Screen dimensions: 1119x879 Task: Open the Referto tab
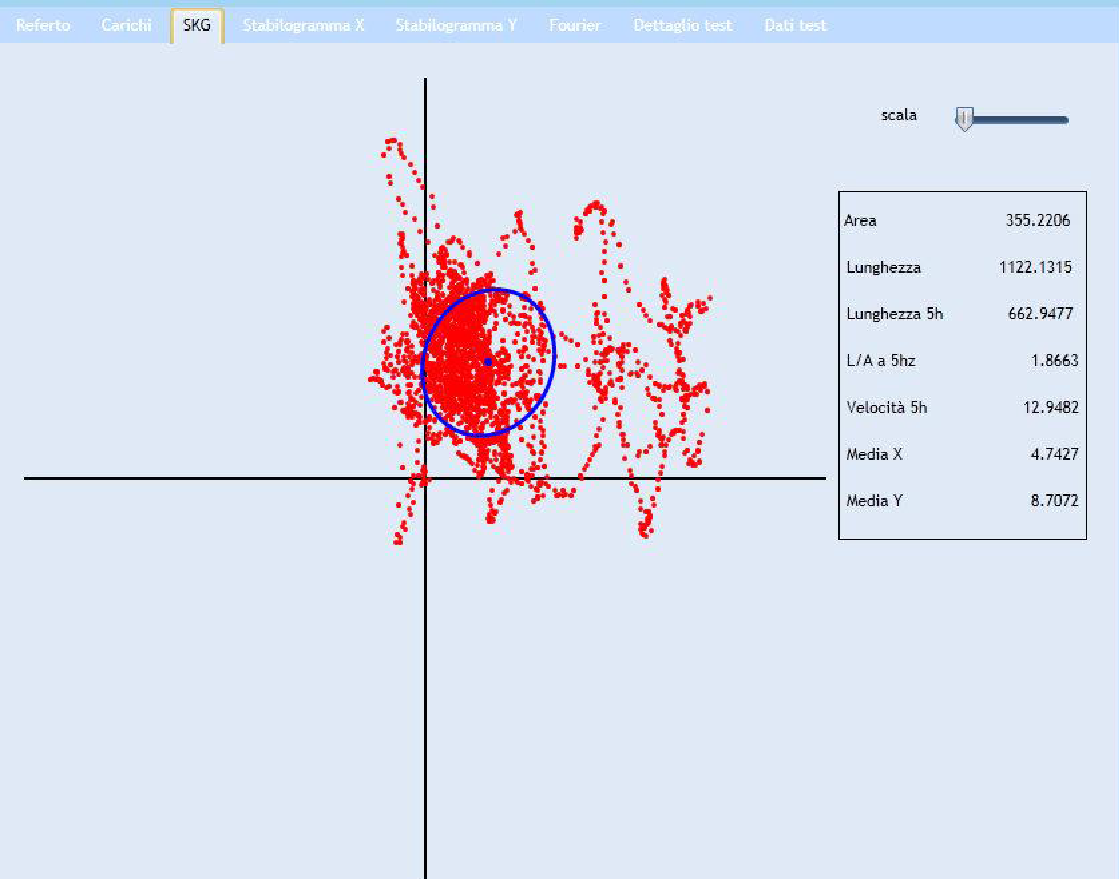43,26
